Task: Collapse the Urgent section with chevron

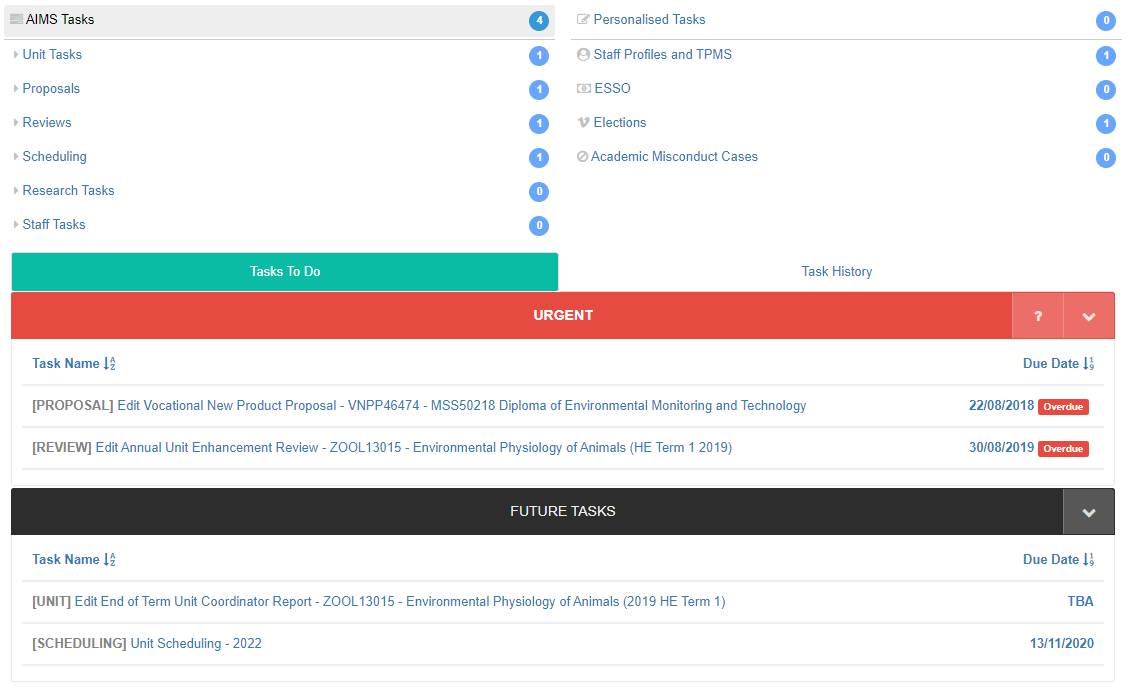Action: point(1089,316)
